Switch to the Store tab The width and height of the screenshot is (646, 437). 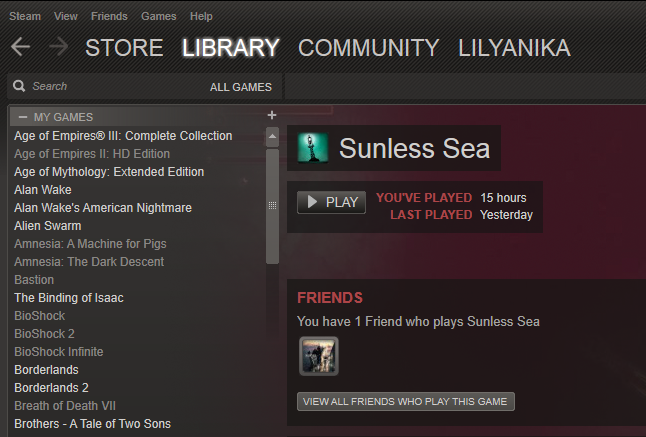124,47
